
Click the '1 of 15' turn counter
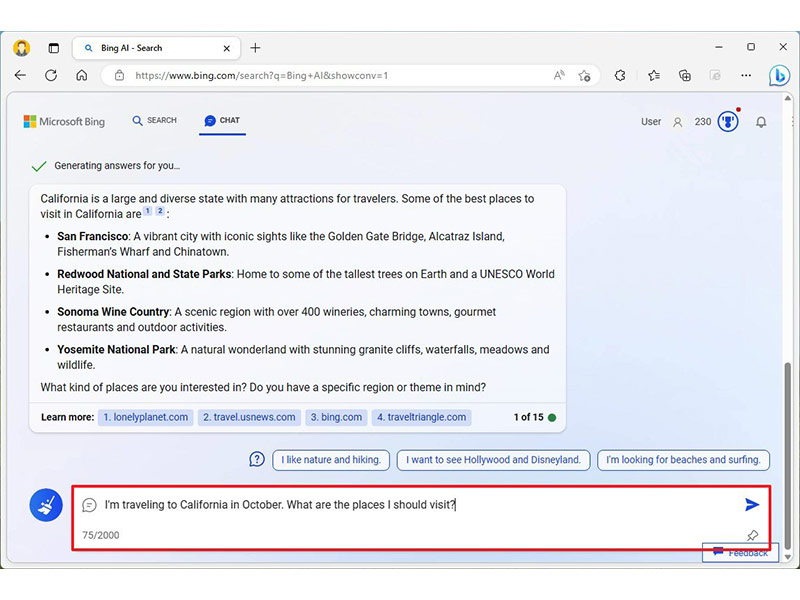[x=529, y=417]
